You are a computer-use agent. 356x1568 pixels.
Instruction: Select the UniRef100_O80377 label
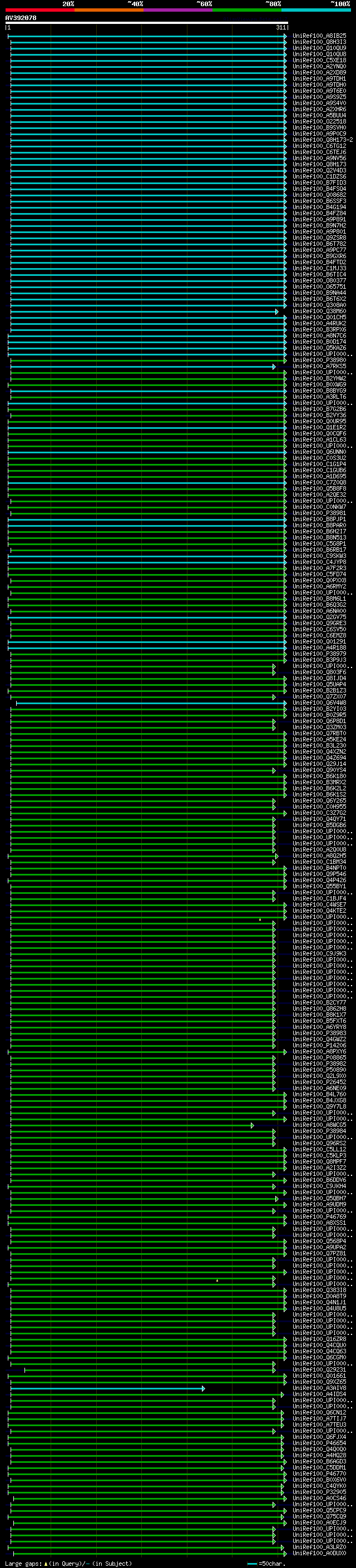(319, 280)
